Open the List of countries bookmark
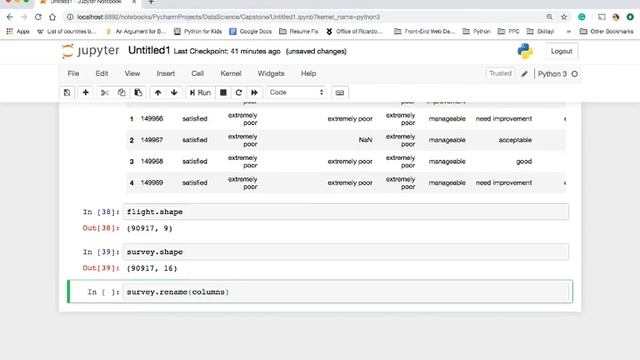This screenshot has height=360, width=640. coord(67,31)
